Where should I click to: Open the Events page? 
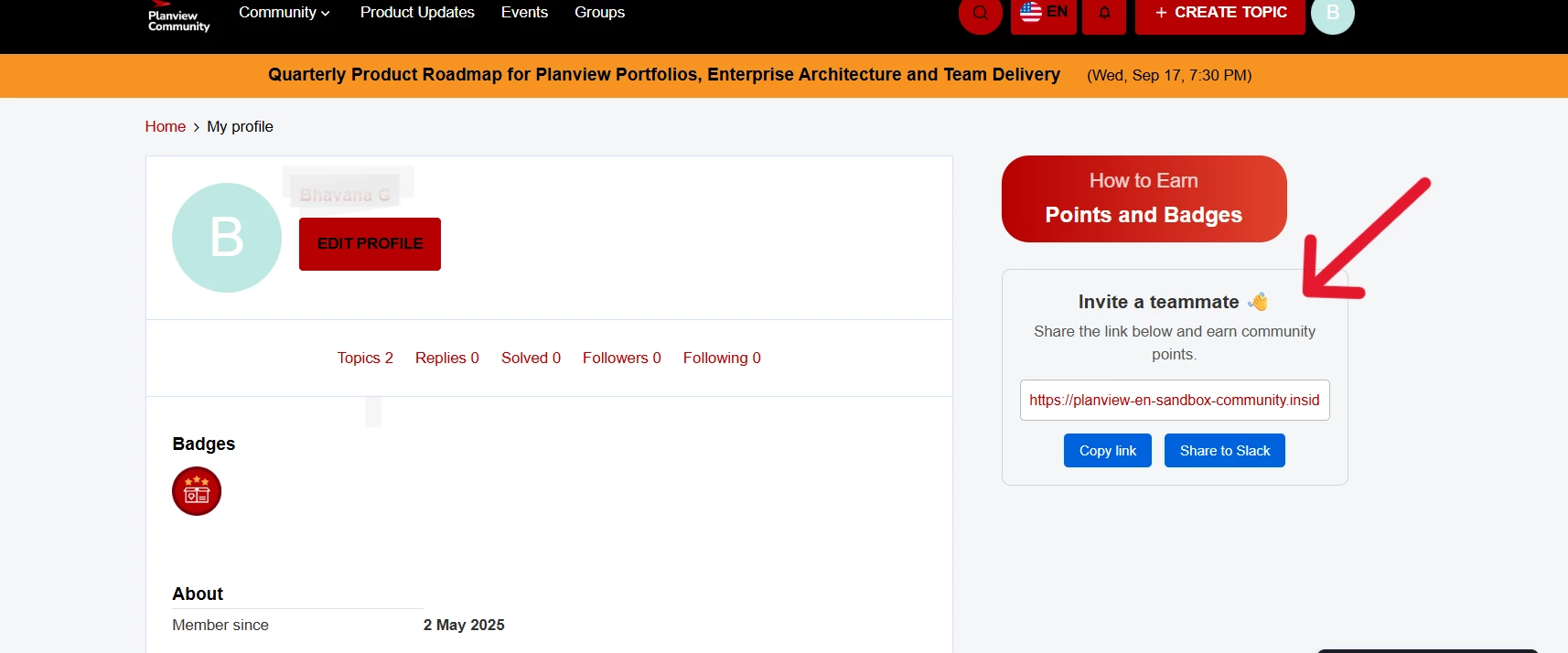point(524,13)
